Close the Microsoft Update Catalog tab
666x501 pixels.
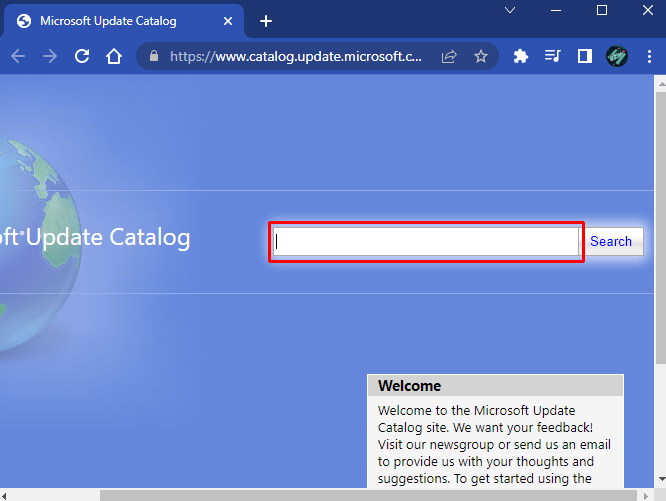tap(228, 21)
